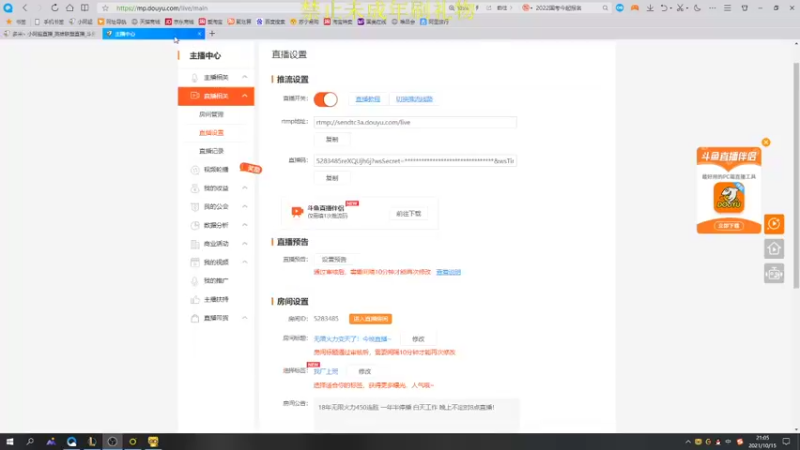Viewport: 800px width, 450px height.
Task: Open the reading-mode book icon in toolbar
Action: tap(85, 8)
